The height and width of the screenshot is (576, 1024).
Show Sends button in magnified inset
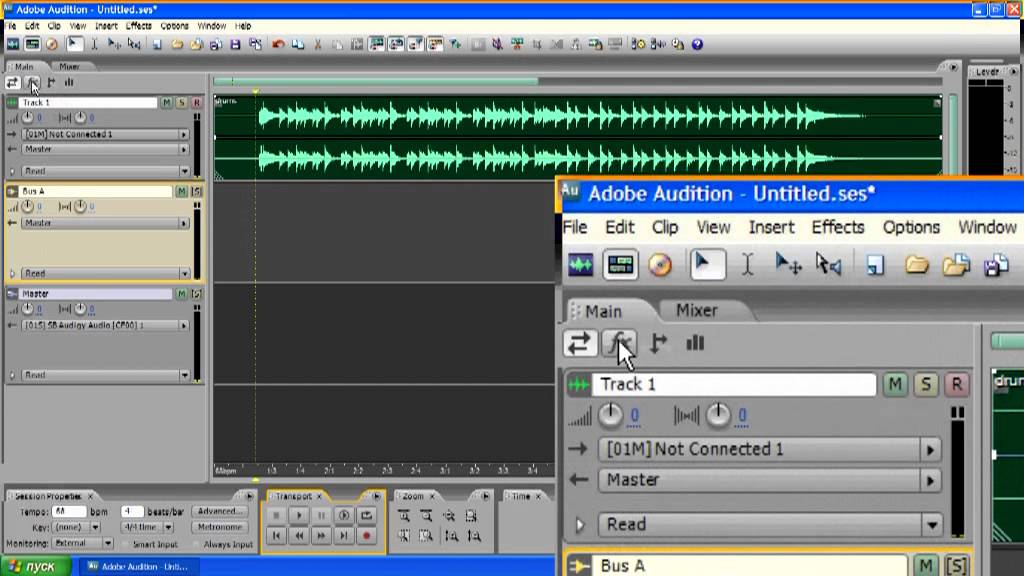658,343
